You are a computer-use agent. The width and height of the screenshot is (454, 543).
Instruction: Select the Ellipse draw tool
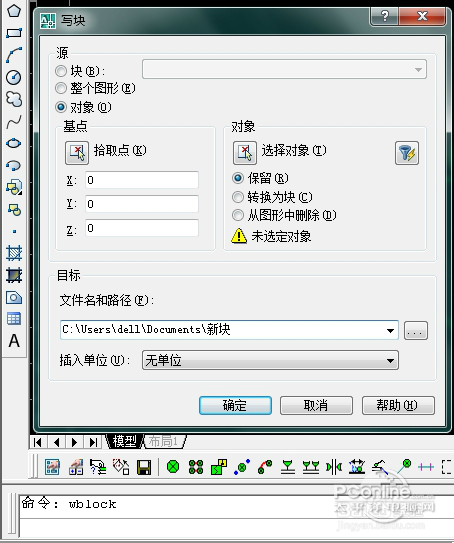(14, 143)
